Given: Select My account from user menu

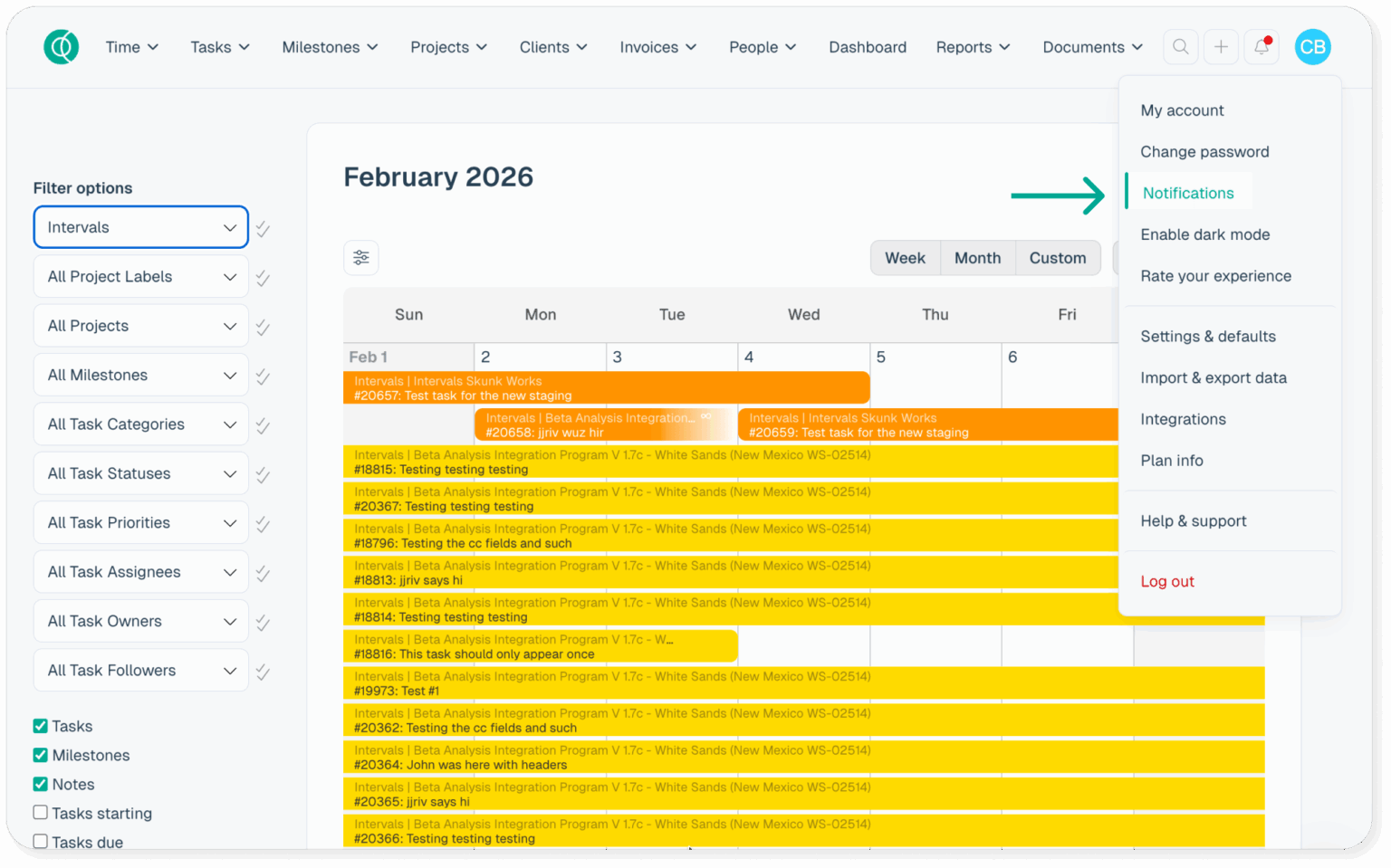Looking at the screenshot, I should (x=1182, y=110).
